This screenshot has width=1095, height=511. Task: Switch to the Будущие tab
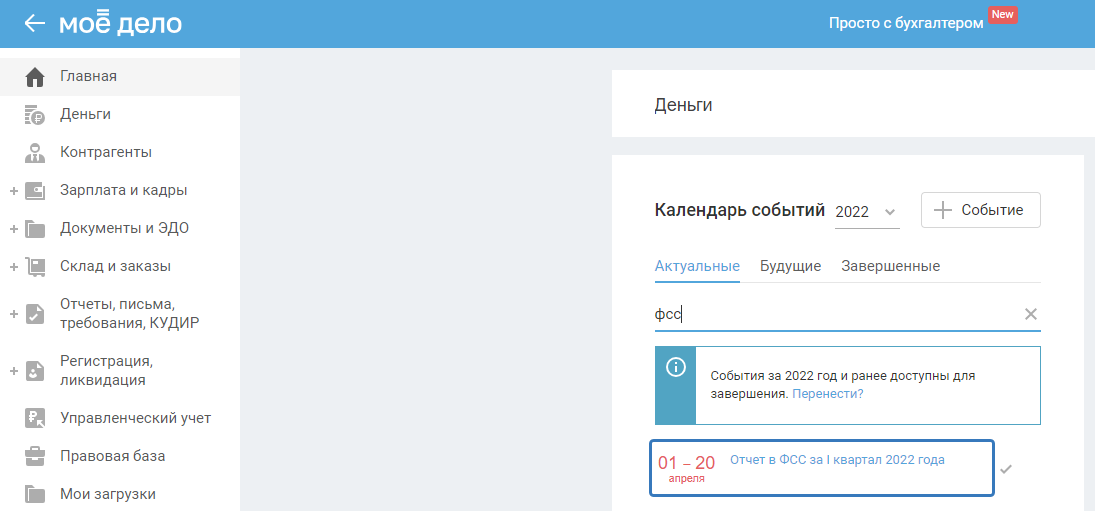tap(790, 266)
